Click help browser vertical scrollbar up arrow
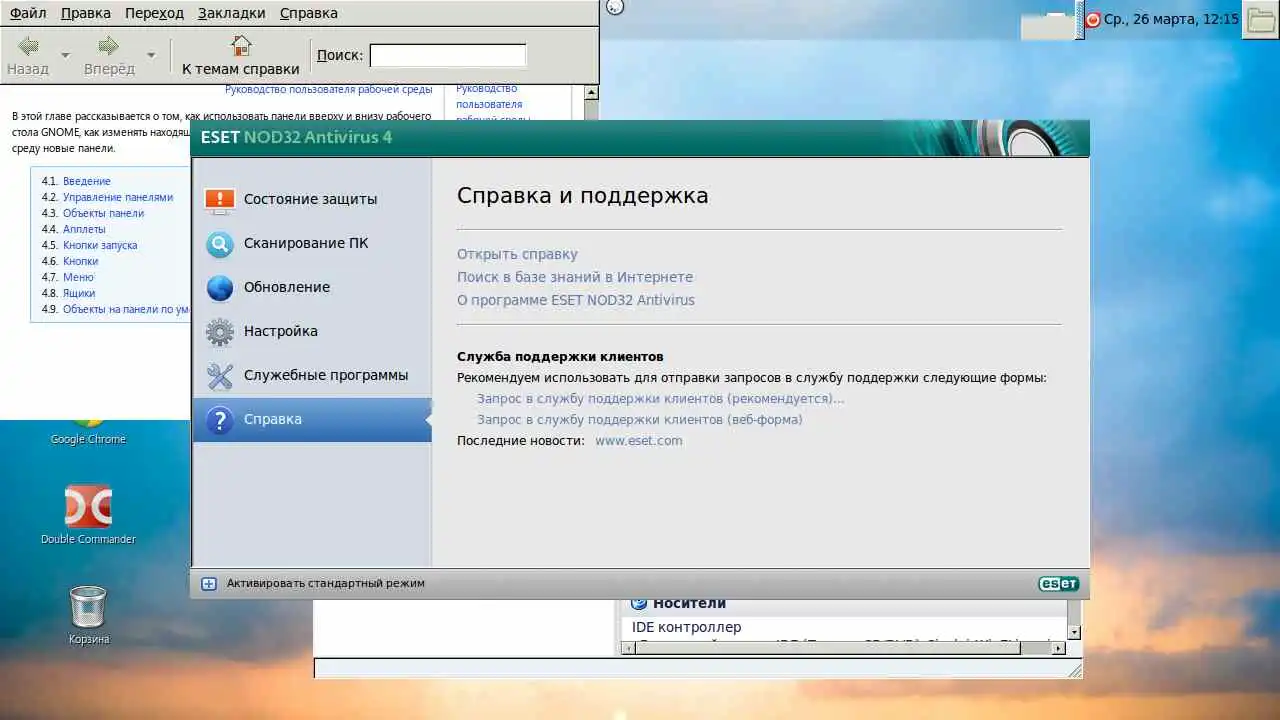This screenshot has height=720, width=1280. click(591, 93)
